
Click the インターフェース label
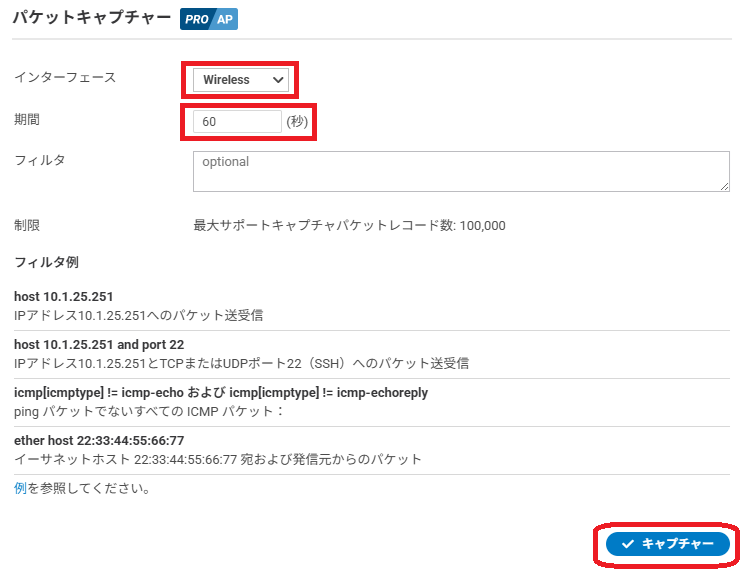click(x=65, y=78)
